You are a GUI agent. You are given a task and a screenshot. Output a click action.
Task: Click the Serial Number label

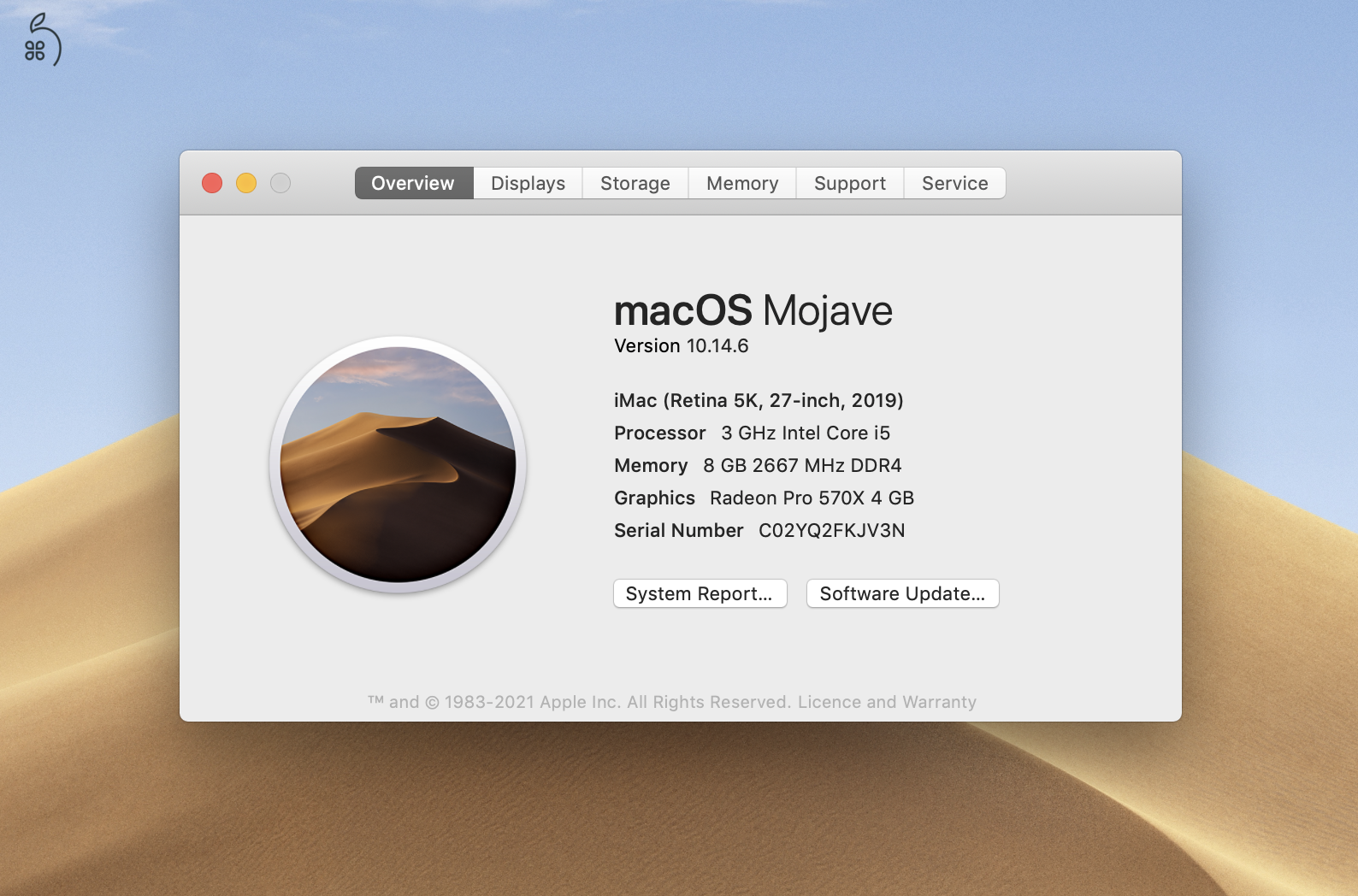[x=678, y=530]
